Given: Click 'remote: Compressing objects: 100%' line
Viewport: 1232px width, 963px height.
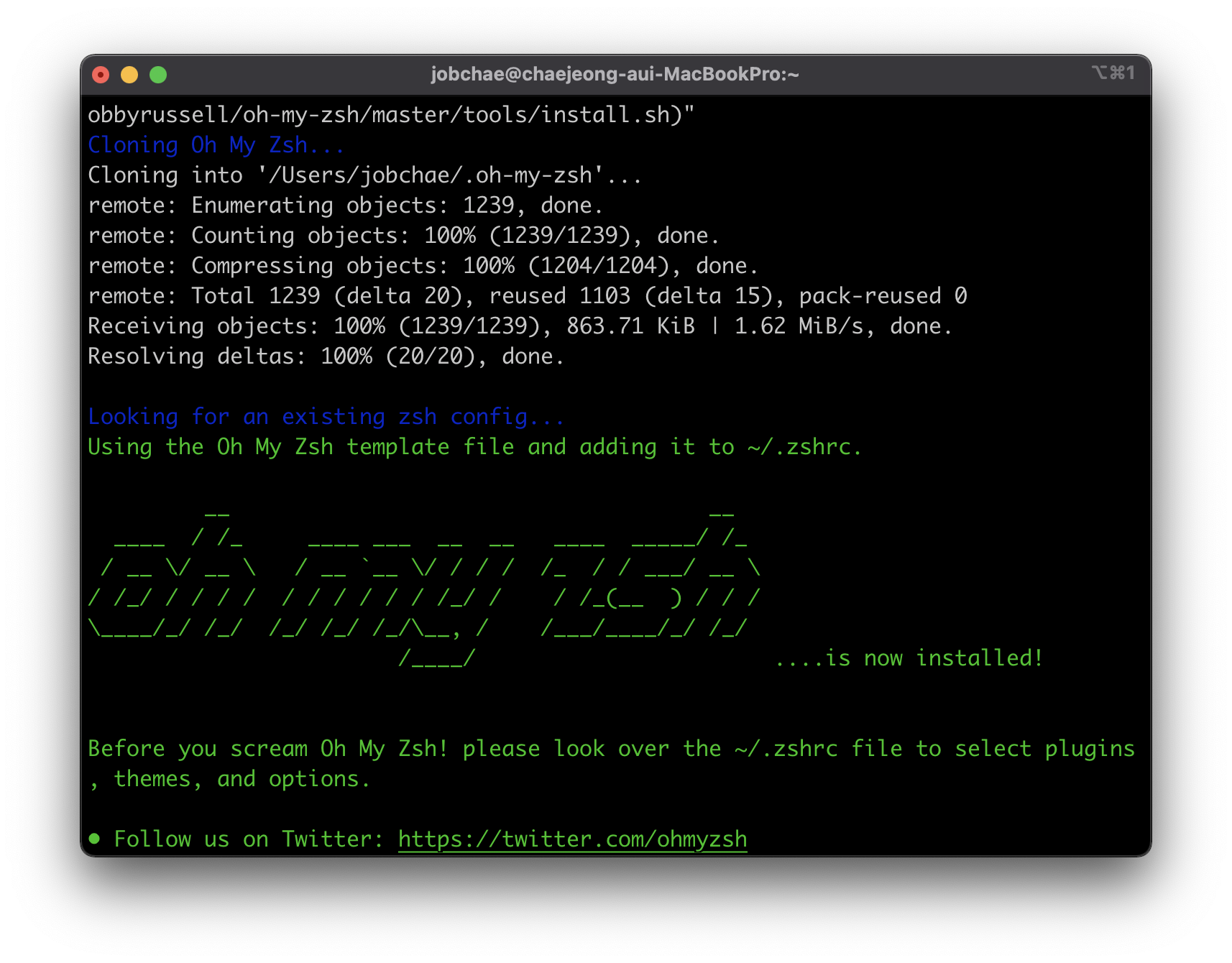Looking at the screenshot, I should (x=423, y=265).
